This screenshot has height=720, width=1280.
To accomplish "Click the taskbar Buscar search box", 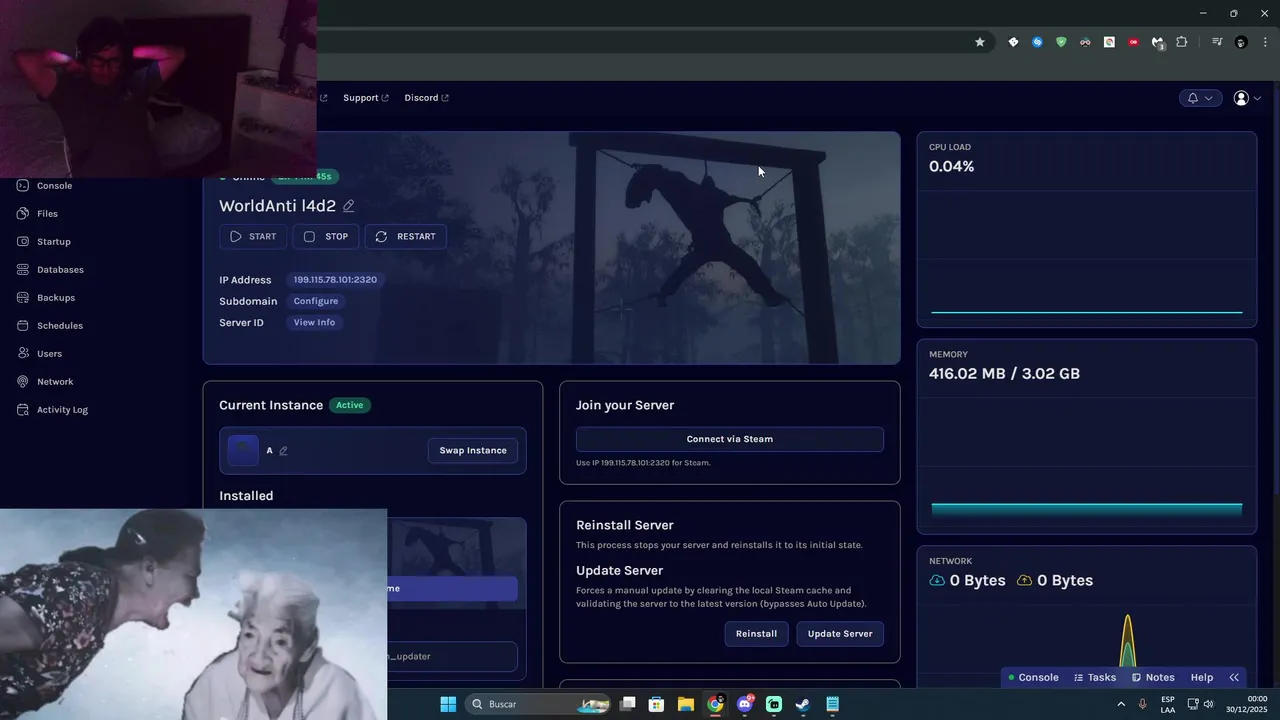I will (x=539, y=704).
